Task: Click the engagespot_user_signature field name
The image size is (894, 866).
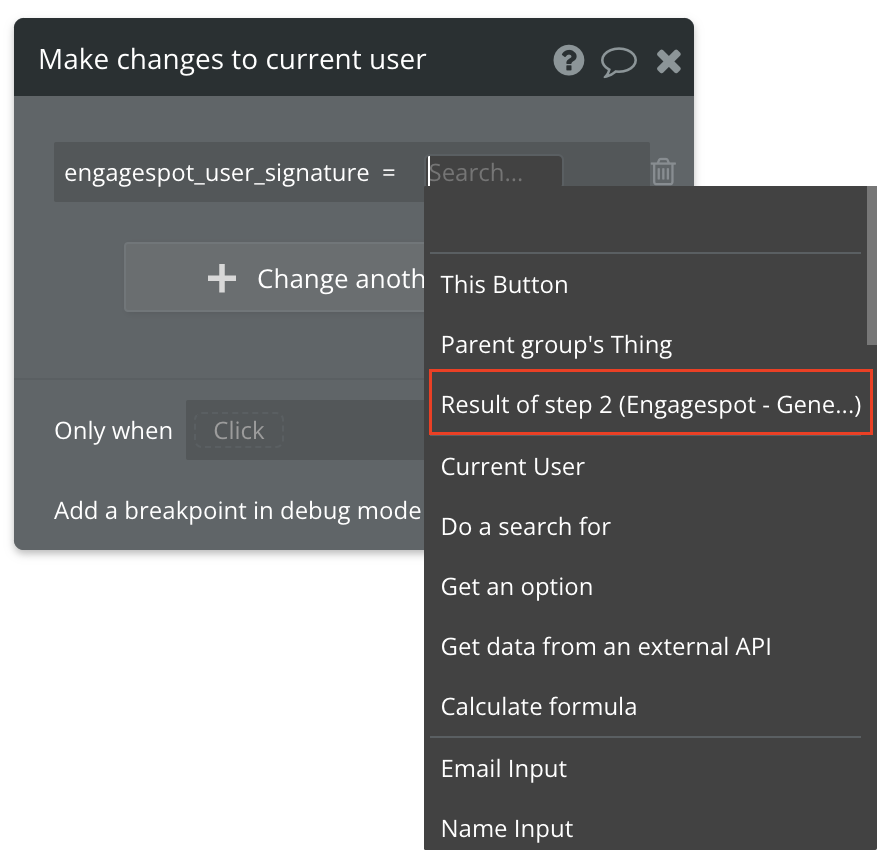Action: click(x=217, y=172)
